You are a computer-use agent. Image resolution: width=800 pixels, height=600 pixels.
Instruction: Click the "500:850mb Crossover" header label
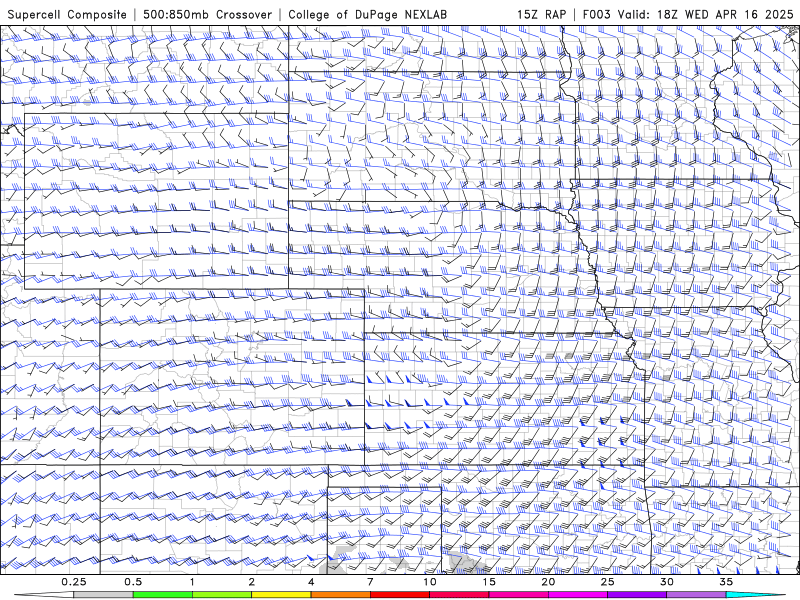coord(207,14)
